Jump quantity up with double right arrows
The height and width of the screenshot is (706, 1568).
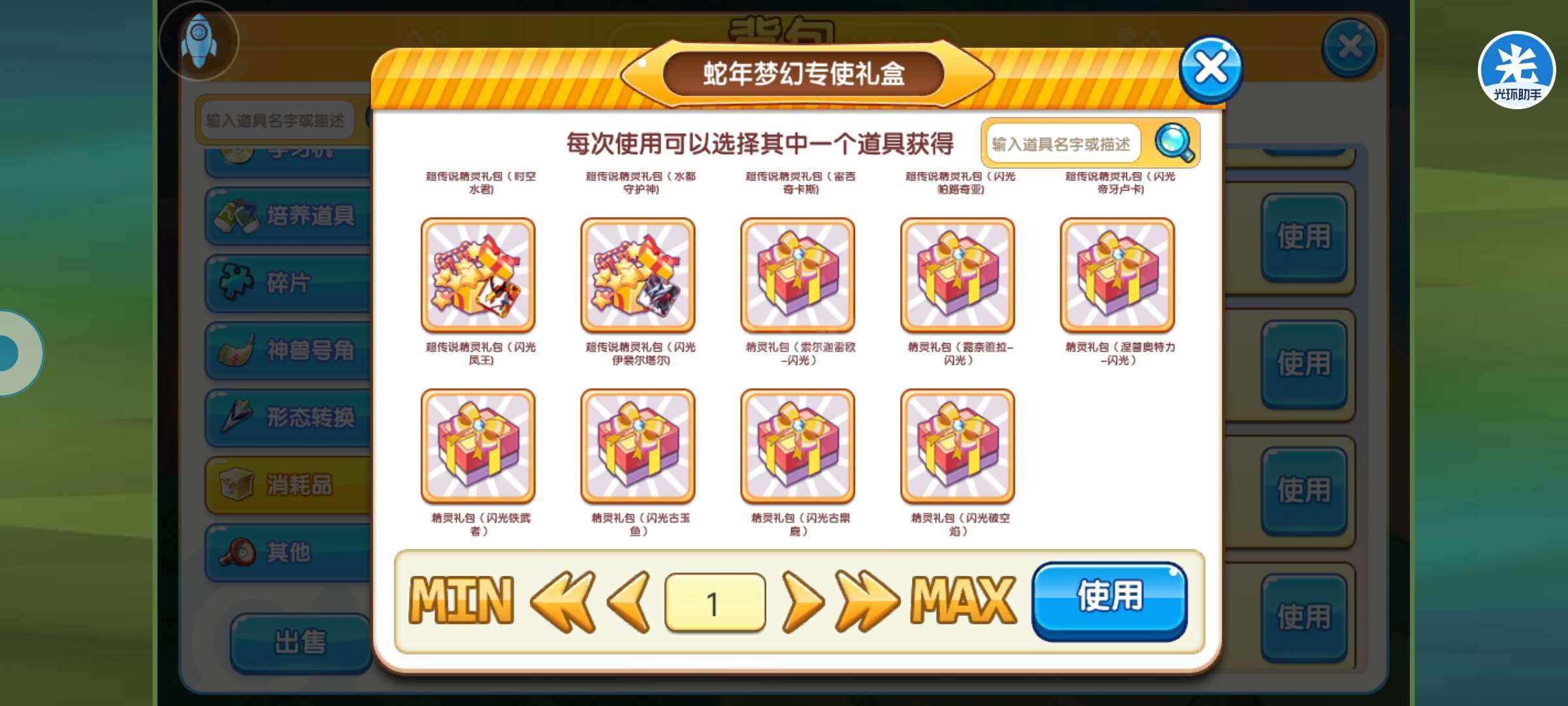pos(867,601)
